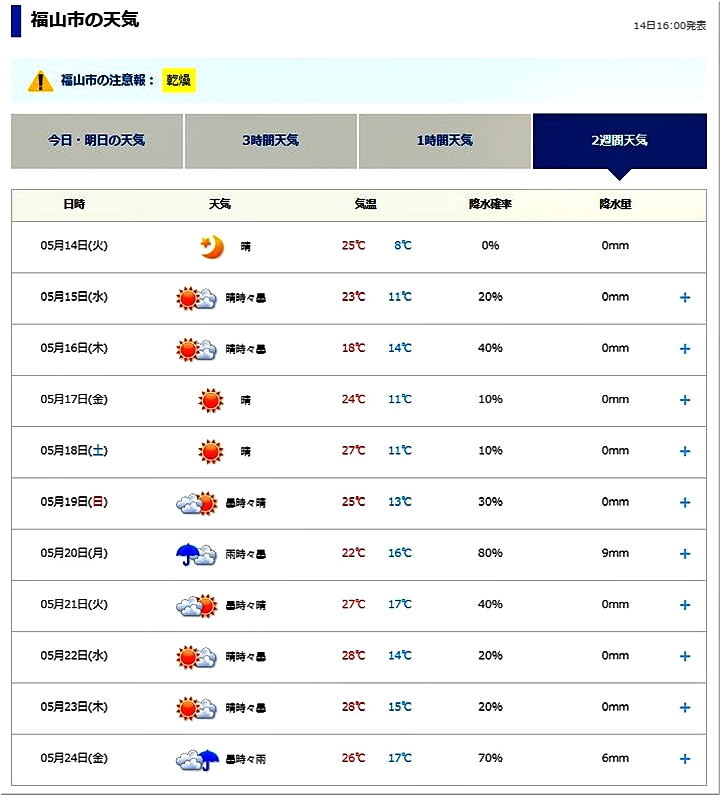Image resolution: width=720 pixels, height=795 pixels.
Task: Expand the 05月20日(月) rainy day row
Action: (685, 554)
